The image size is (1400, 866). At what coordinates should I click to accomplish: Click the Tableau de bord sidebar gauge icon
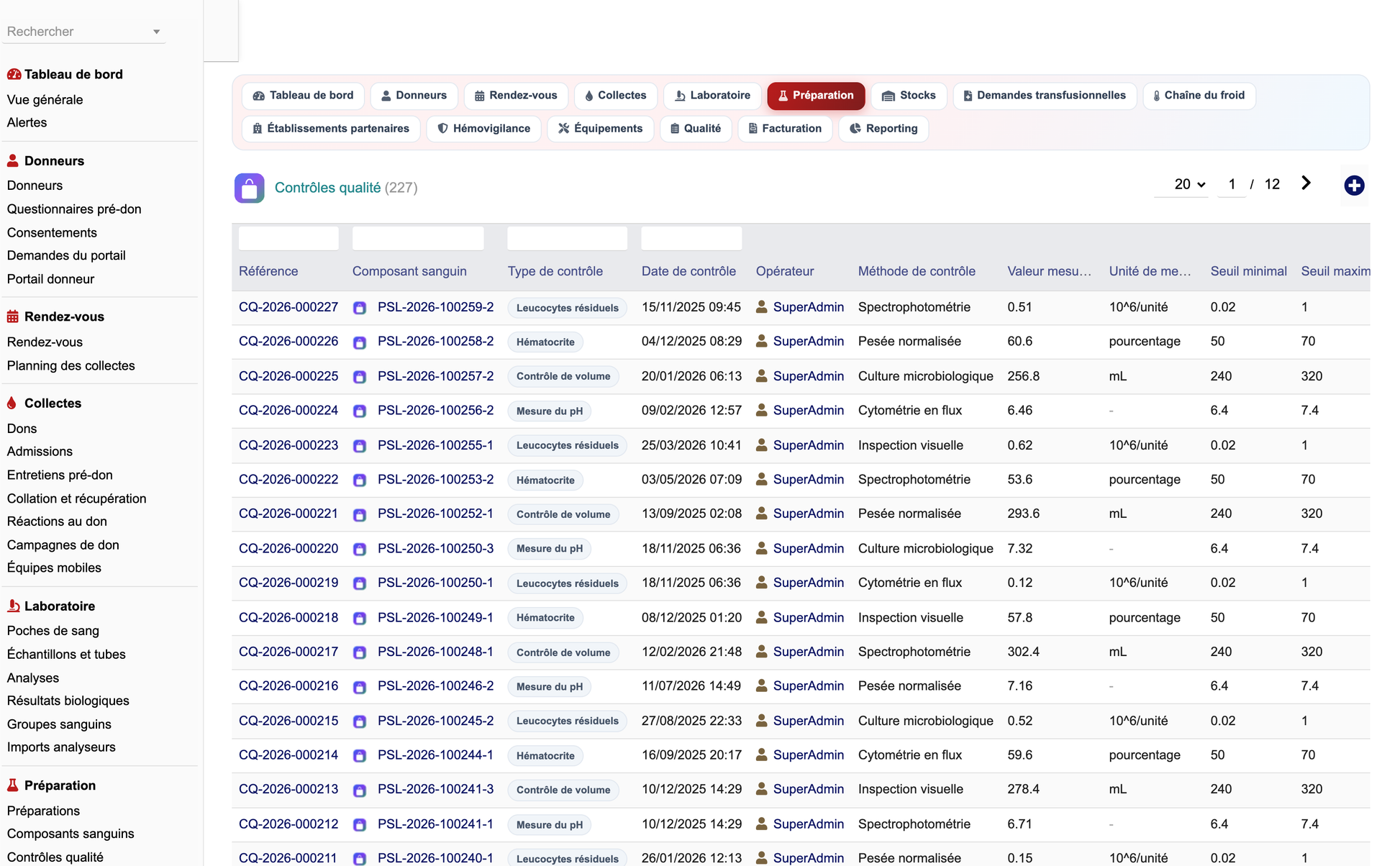pos(14,74)
